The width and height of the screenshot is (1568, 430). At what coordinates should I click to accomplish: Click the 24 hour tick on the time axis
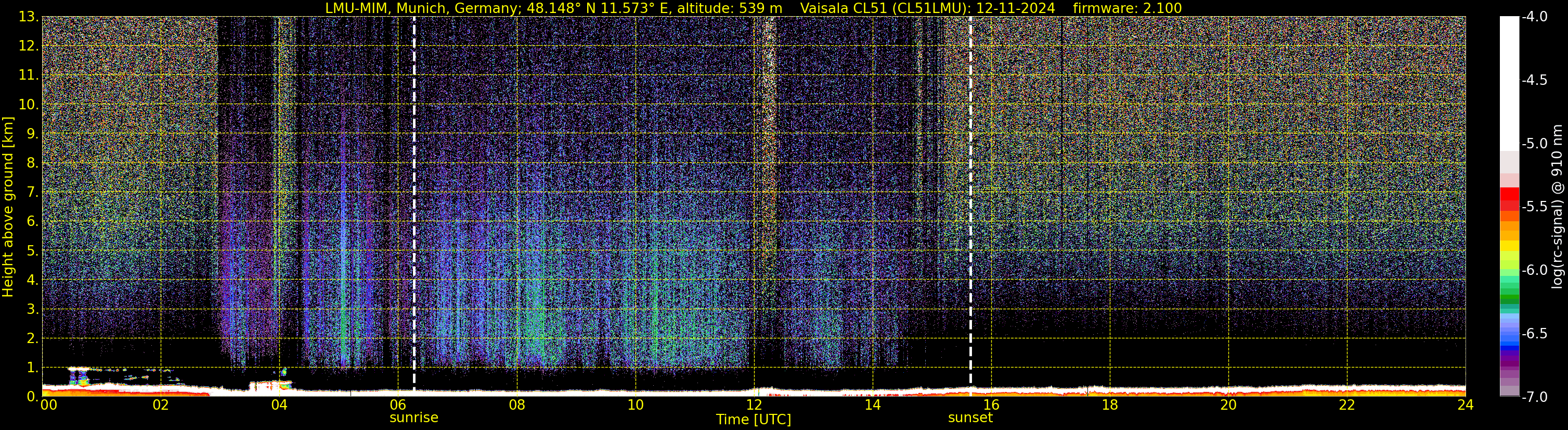pyautogui.click(x=1465, y=405)
